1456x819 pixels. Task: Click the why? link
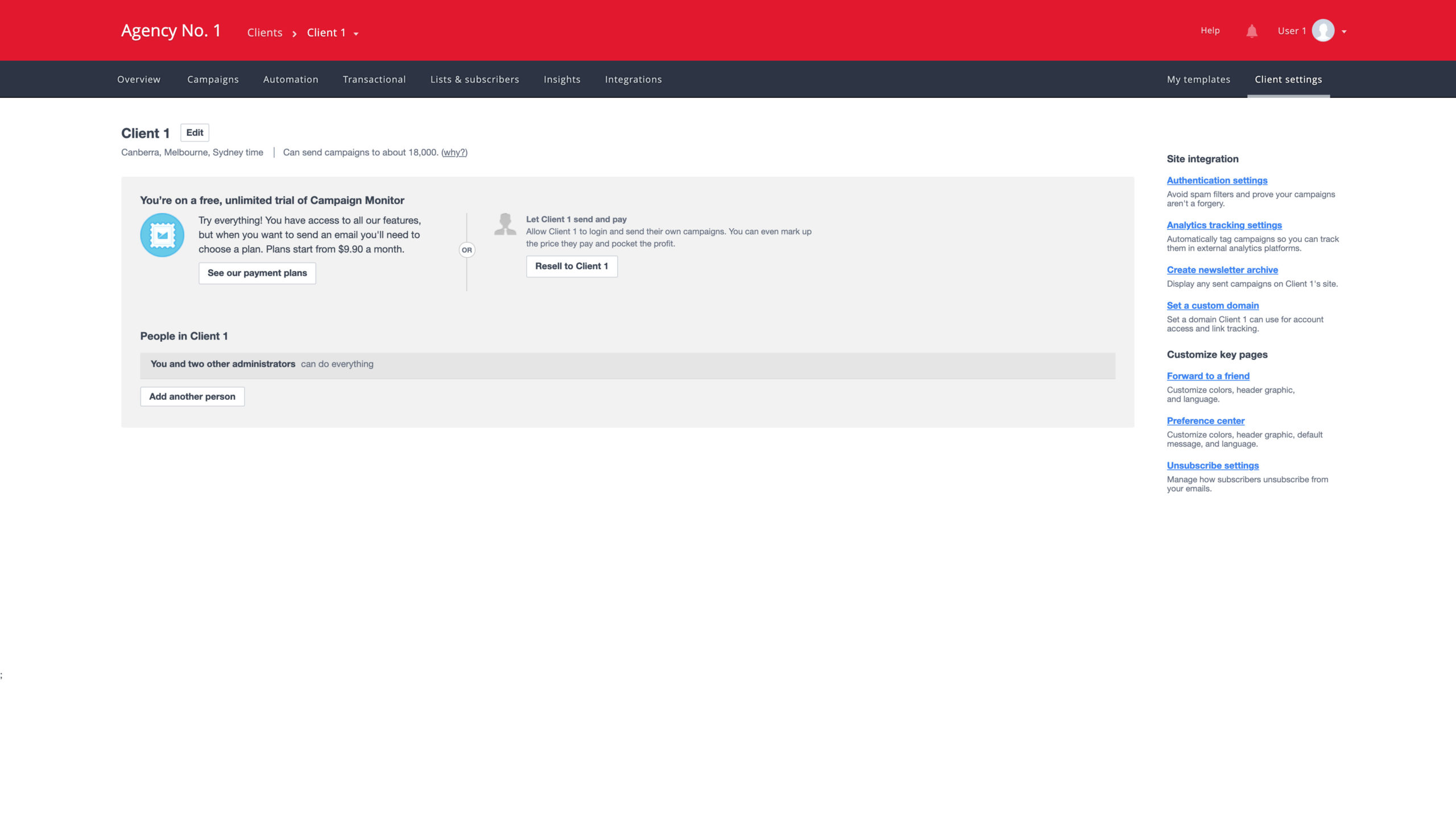454,152
